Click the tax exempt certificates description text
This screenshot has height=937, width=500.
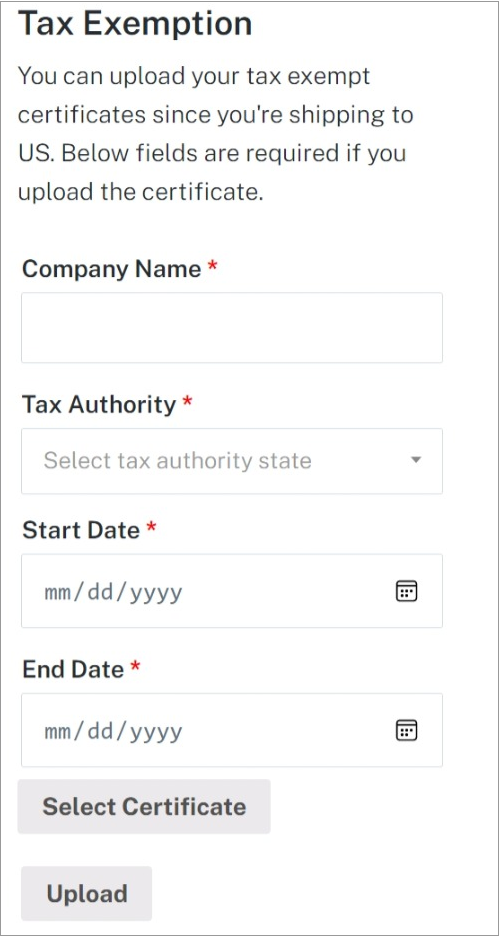coord(216,134)
